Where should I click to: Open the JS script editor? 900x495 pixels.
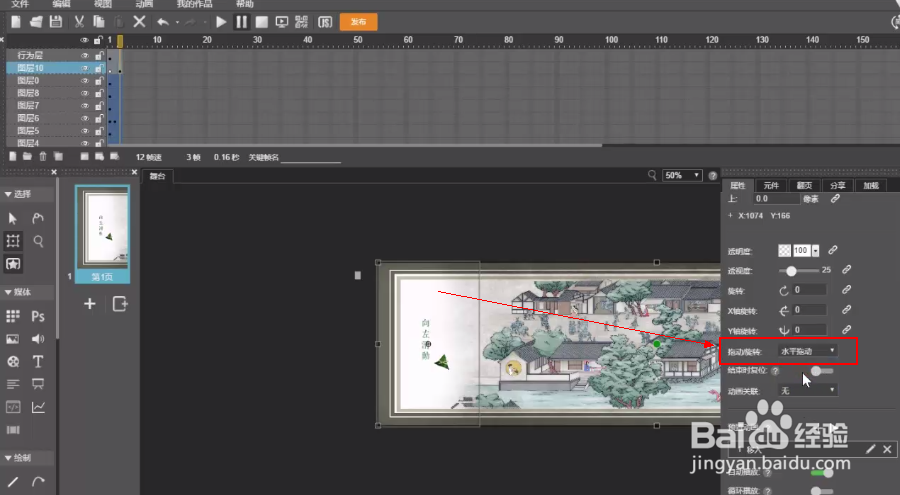coord(325,22)
